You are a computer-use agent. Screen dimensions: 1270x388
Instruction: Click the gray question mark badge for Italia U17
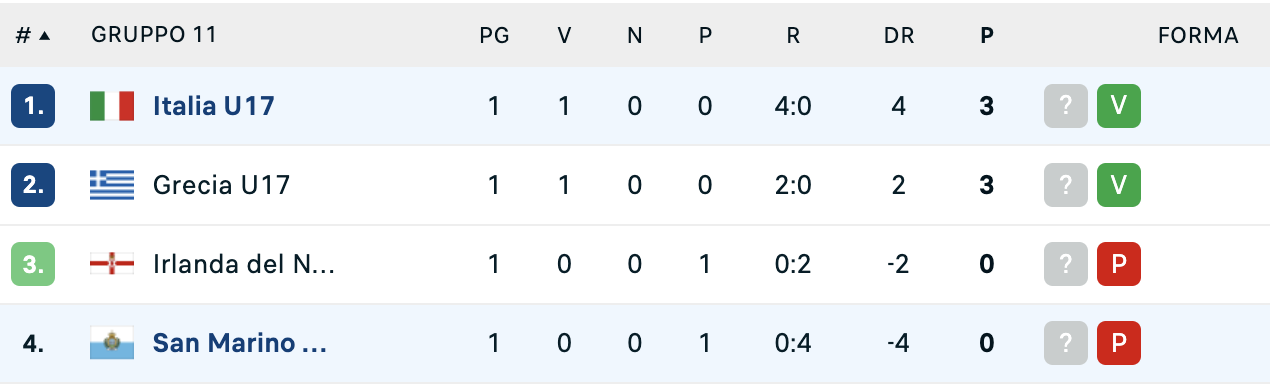(x=1066, y=106)
